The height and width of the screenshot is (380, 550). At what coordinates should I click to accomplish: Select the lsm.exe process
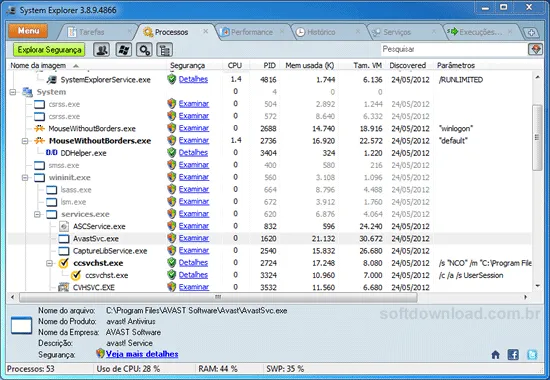pos(73,202)
